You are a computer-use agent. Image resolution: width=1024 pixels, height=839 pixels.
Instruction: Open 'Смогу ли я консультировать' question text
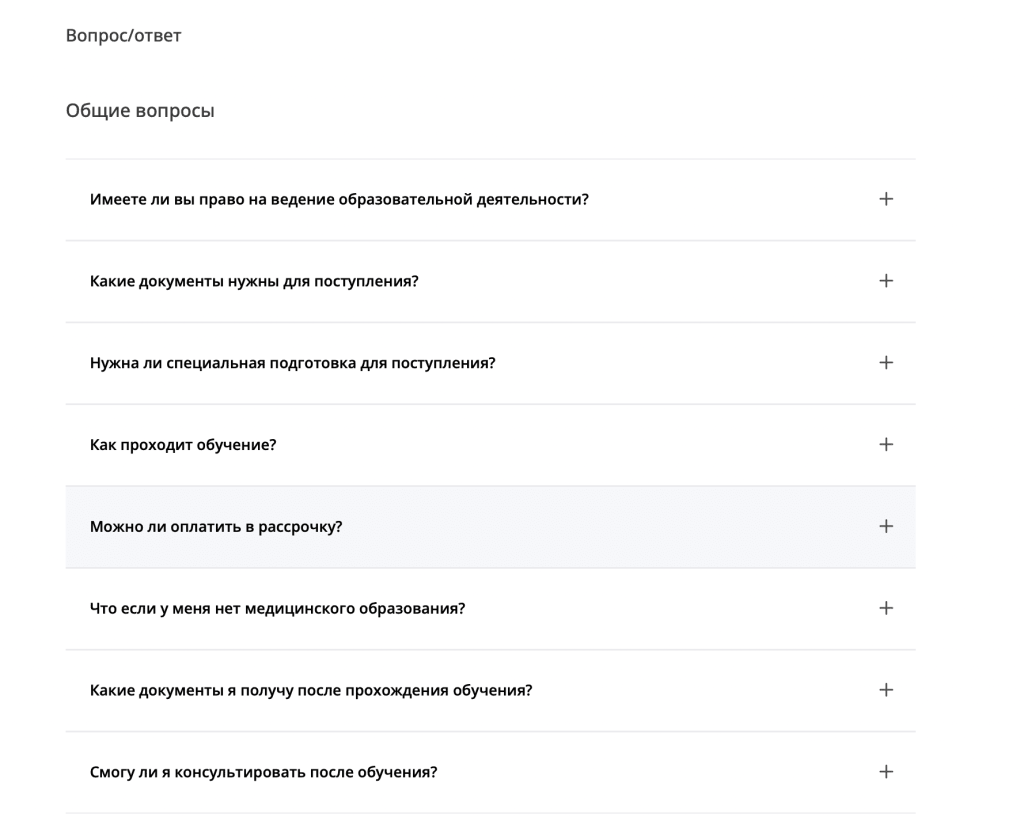tap(263, 773)
